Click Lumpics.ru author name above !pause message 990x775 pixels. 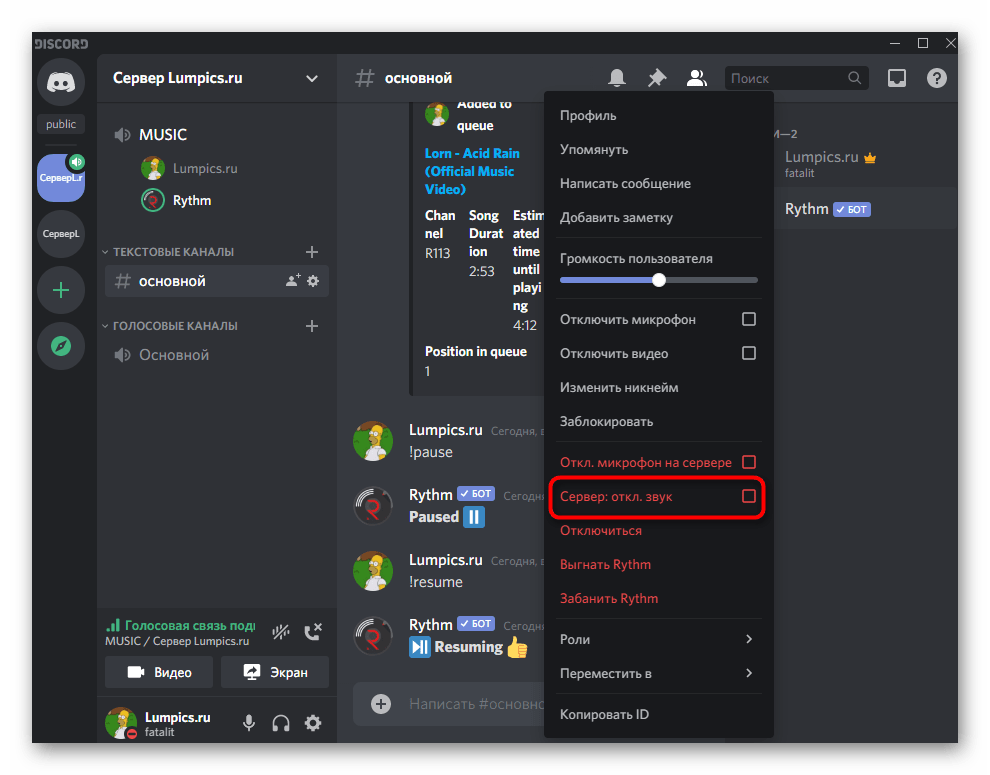446,430
